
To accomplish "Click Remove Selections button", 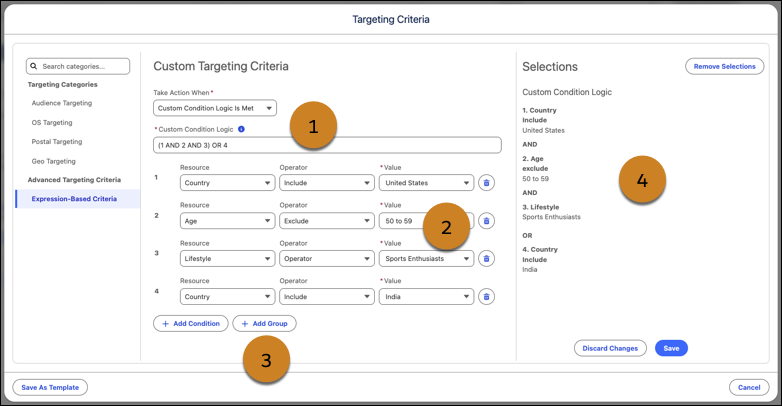I will click(x=725, y=66).
